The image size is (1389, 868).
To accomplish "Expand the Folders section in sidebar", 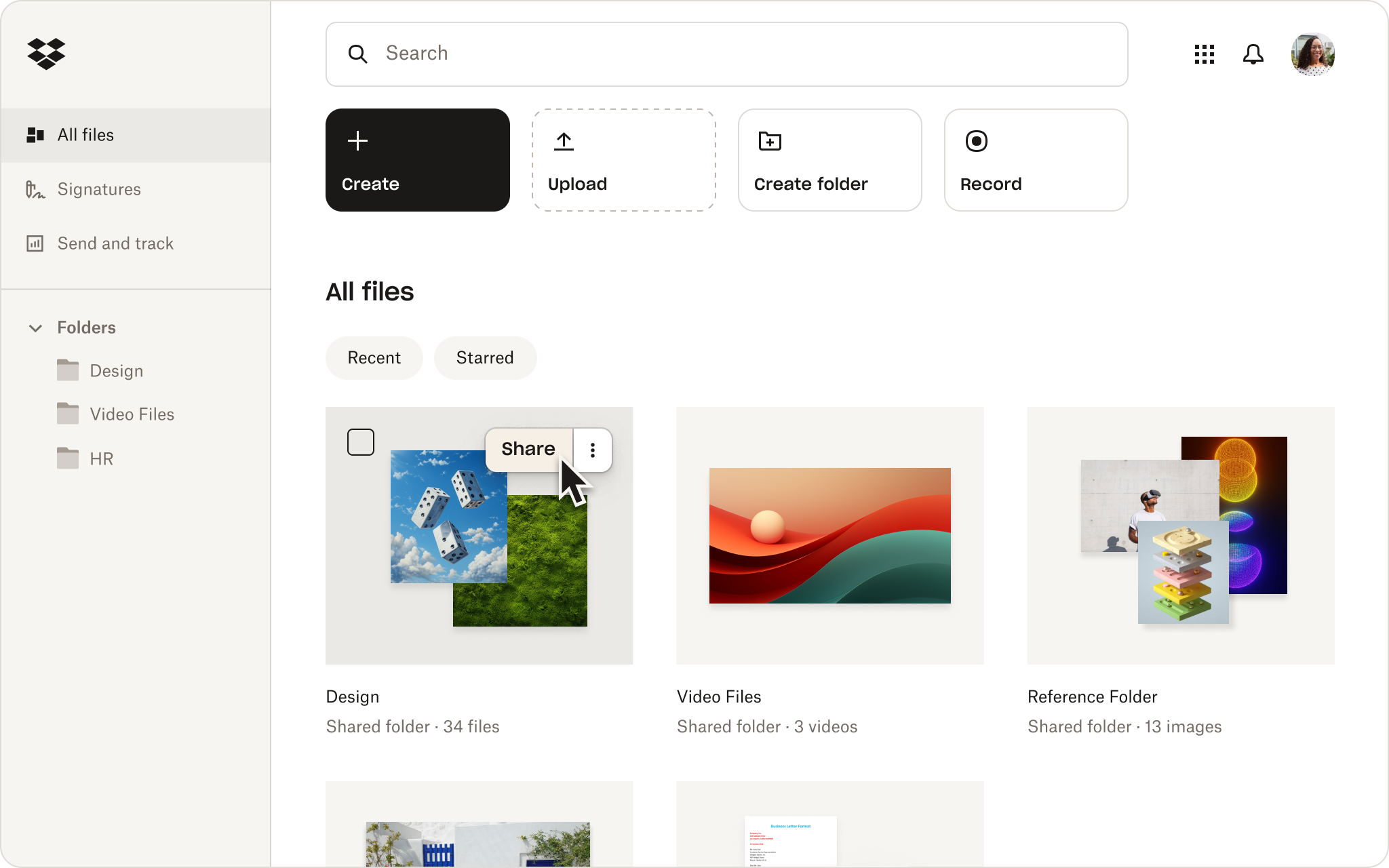I will (35, 327).
